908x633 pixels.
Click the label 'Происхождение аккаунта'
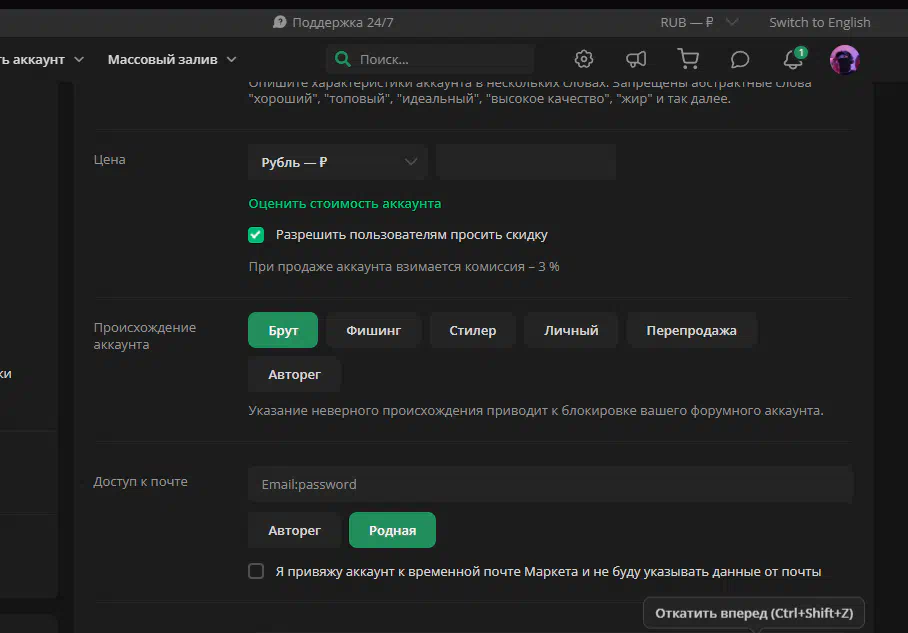[x=145, y=336]
